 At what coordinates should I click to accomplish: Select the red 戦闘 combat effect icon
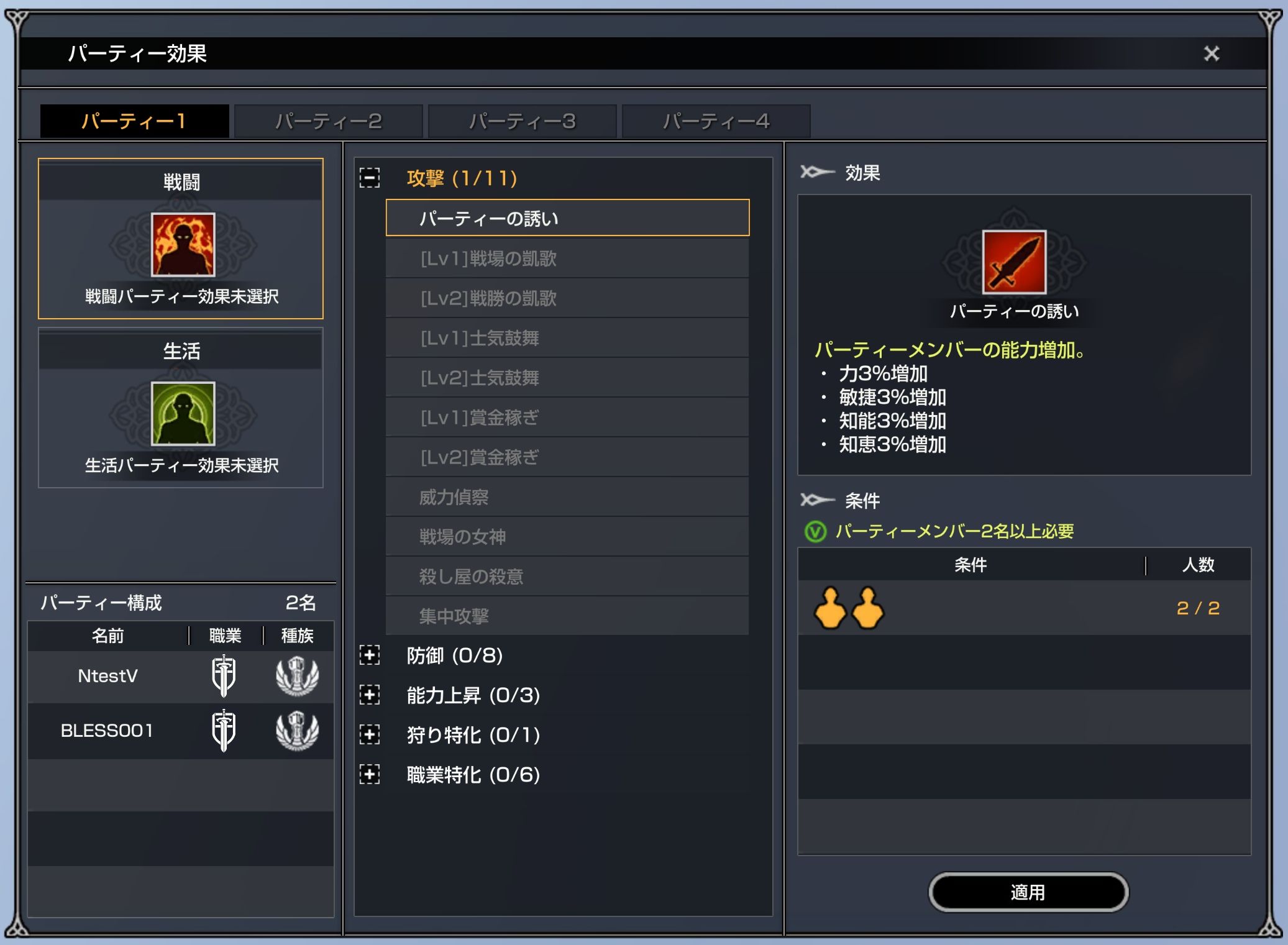(x=183, y=245)
